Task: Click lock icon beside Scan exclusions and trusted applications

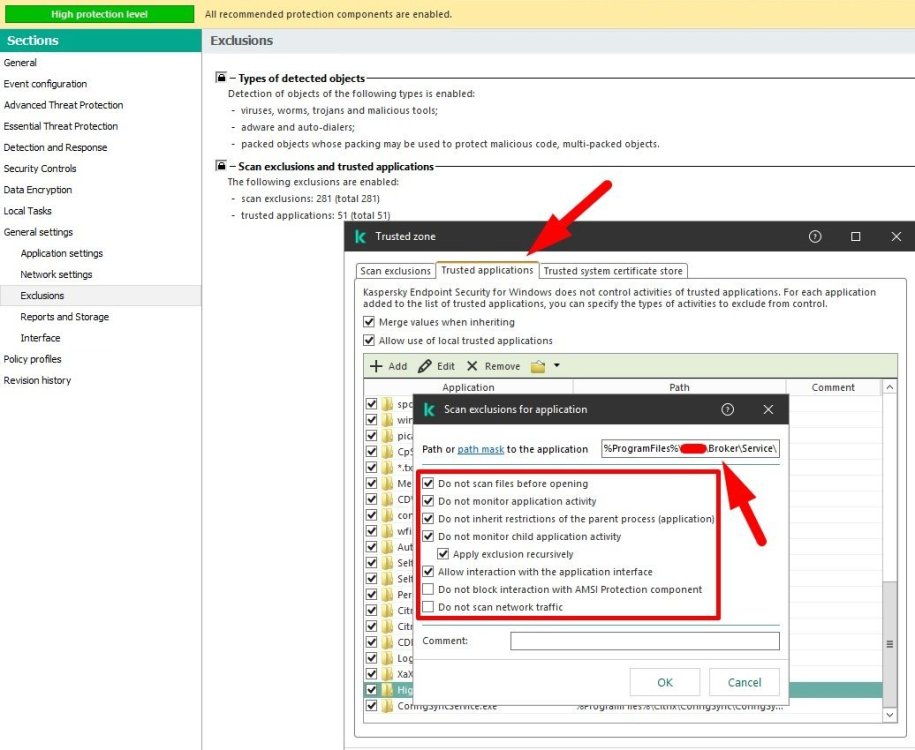Action: (221, 165)
